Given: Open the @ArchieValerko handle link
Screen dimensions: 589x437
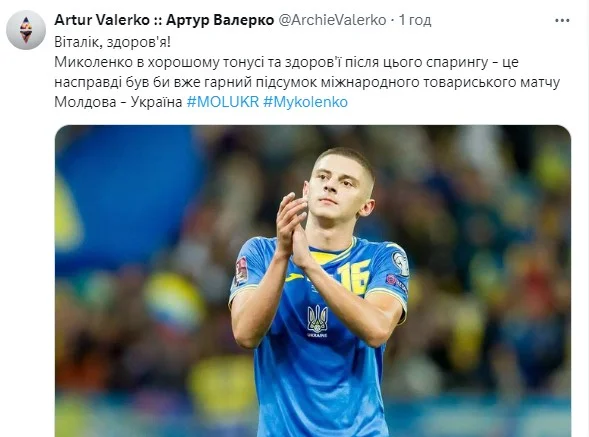Looking at the screenshot, I should pos(332,20).
